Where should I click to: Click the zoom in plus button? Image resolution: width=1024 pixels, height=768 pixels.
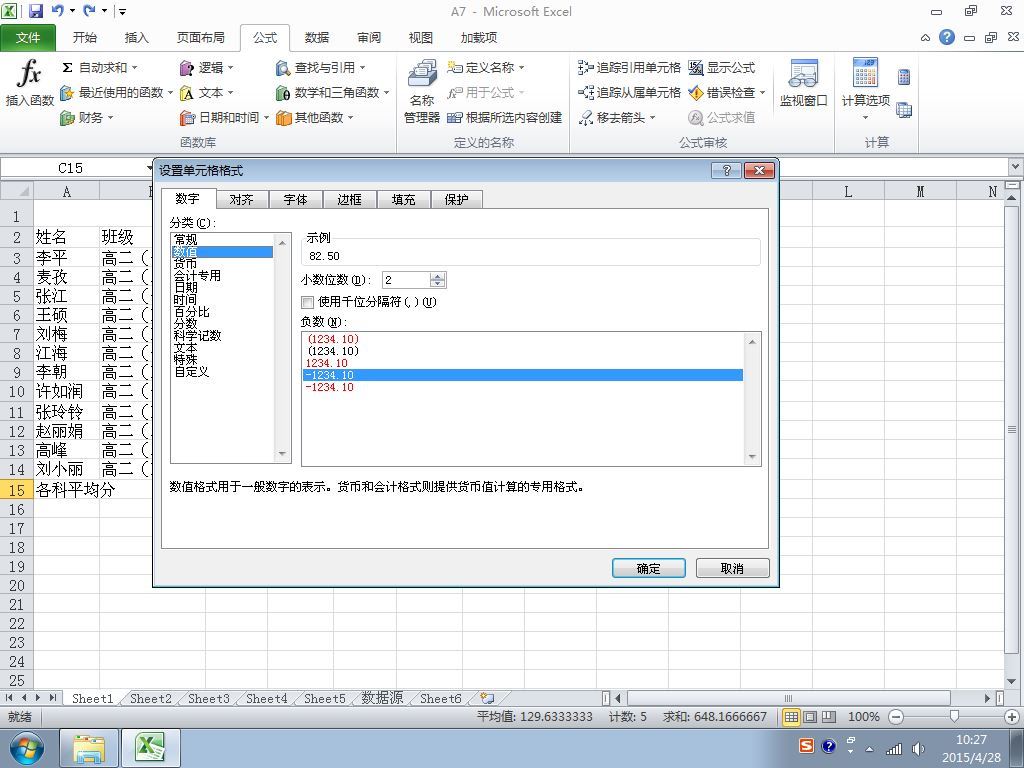point(1013,717)
